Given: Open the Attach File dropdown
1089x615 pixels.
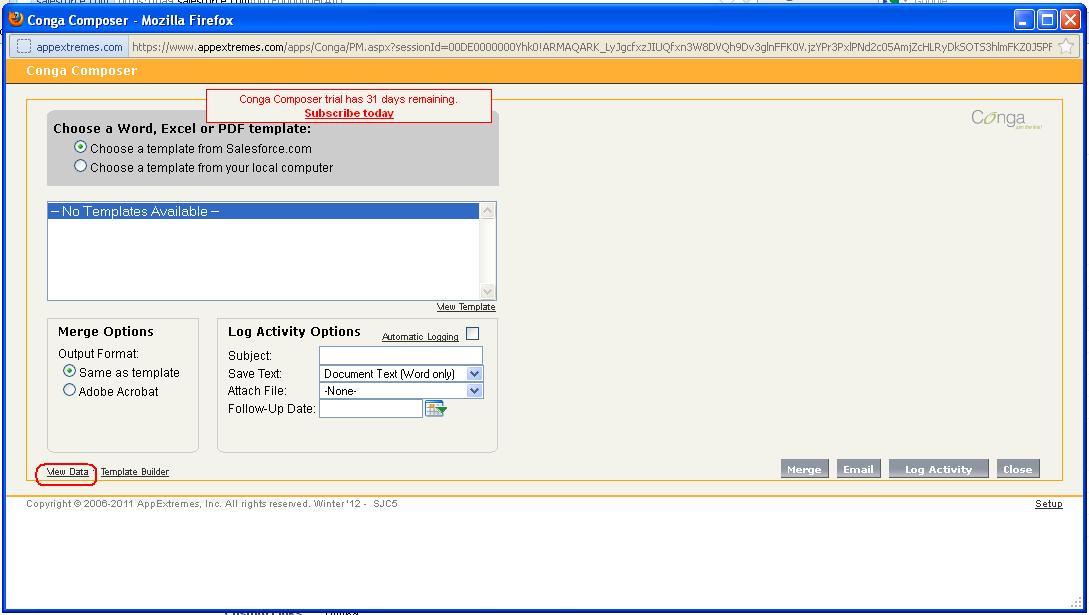Looking at the screenshot, I should 474,390.
